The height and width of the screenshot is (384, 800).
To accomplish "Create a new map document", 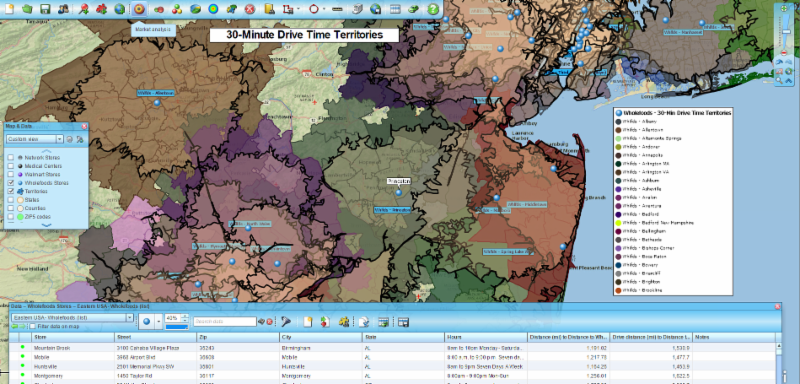I will [x=9, y=9].
